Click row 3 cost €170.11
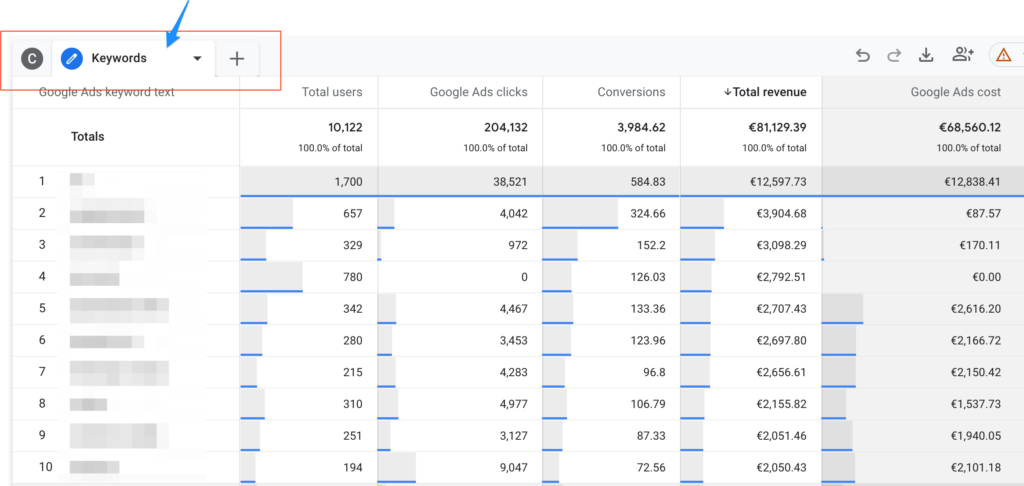Viewport: 1024px width, 486px height. pos(982,245)
